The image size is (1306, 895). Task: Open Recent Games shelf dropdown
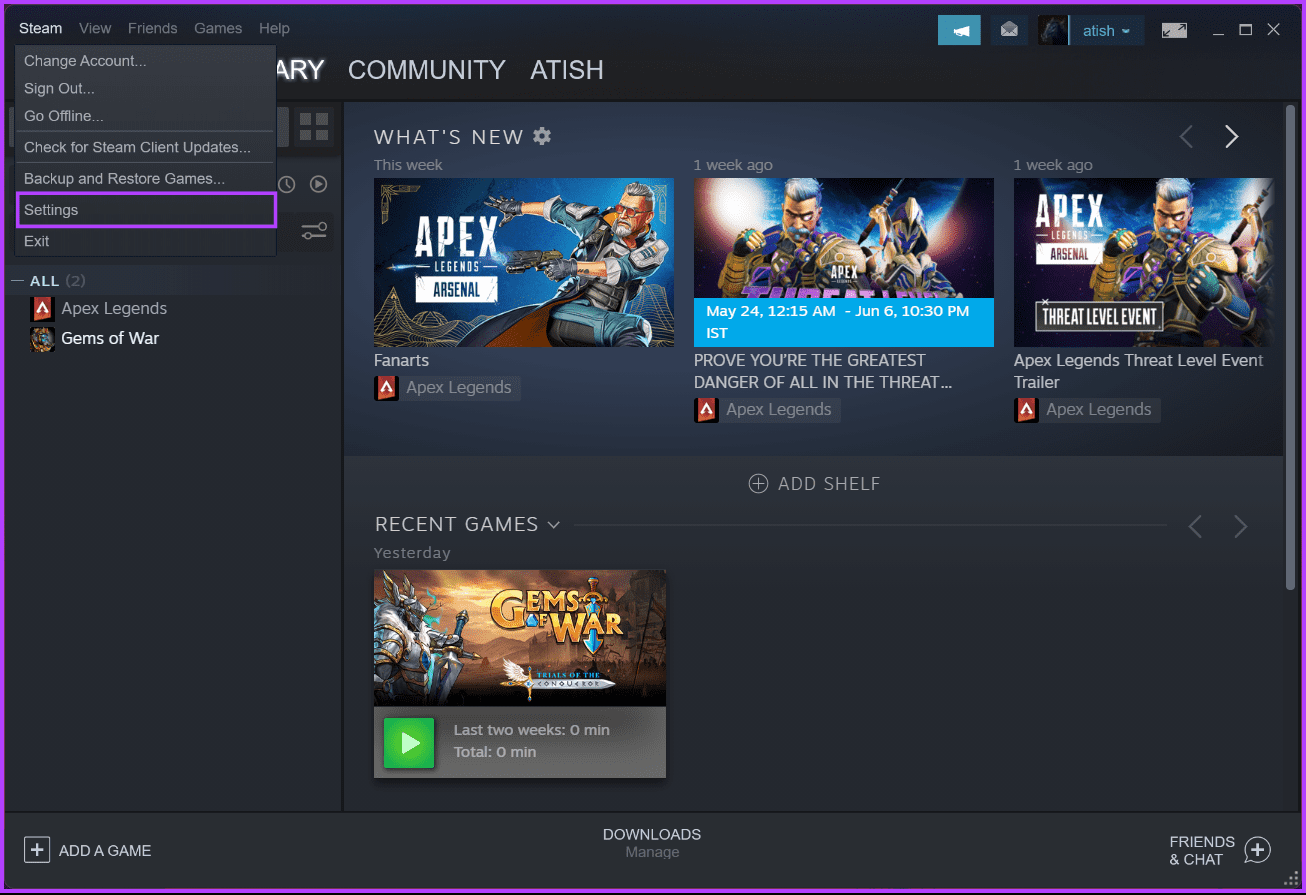[x=553, y=525]
